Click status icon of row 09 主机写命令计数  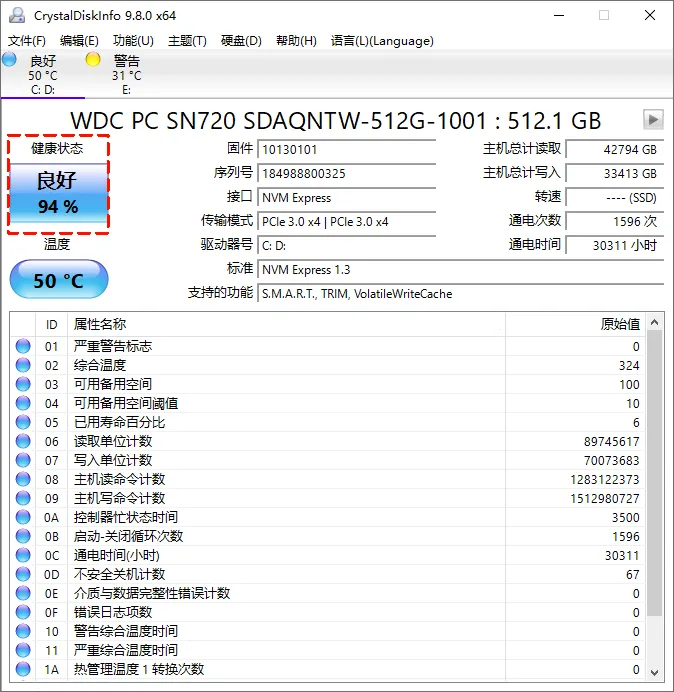click(x=23, y=498)
